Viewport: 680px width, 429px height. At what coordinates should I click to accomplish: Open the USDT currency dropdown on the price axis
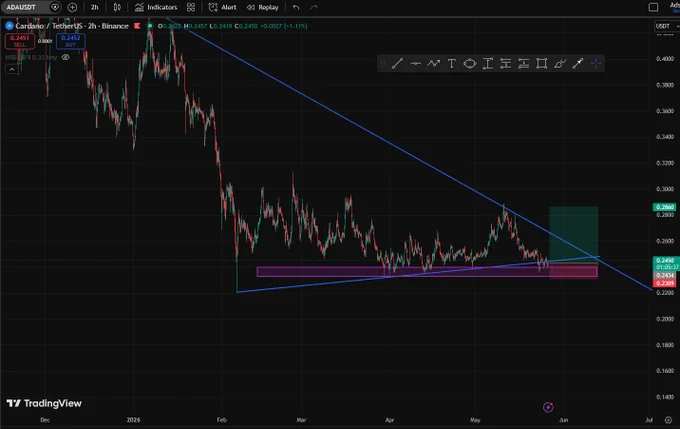666,26
